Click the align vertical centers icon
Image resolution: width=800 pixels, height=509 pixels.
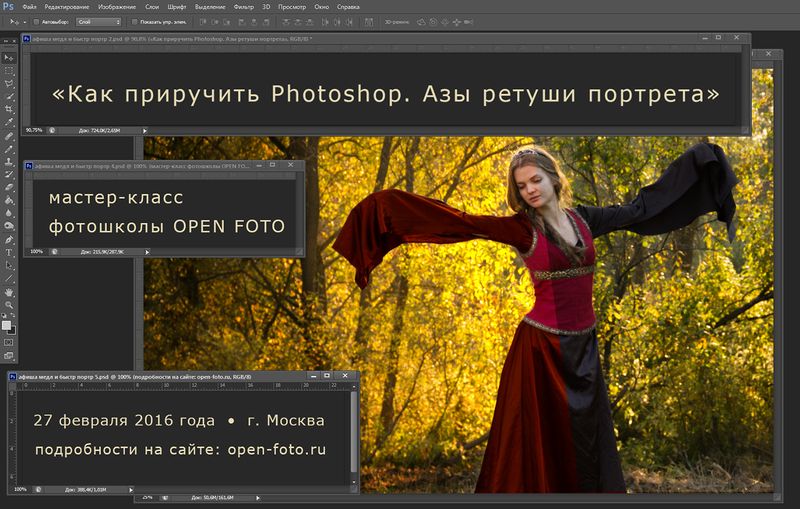(215, 22)
